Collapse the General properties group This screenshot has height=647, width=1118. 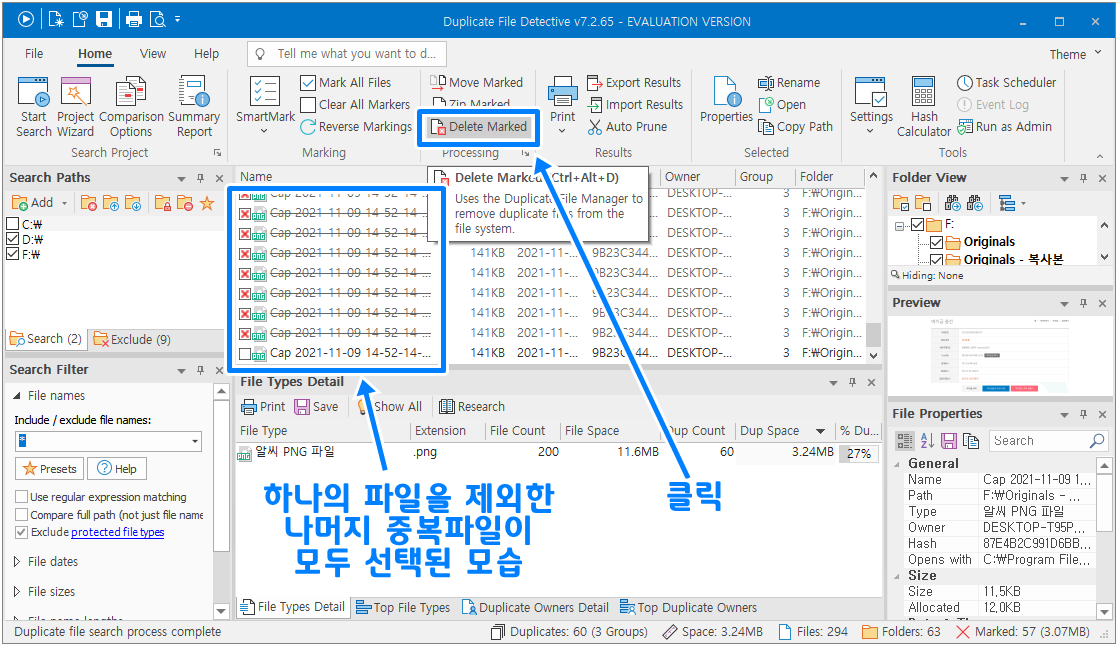pos(898,464)
